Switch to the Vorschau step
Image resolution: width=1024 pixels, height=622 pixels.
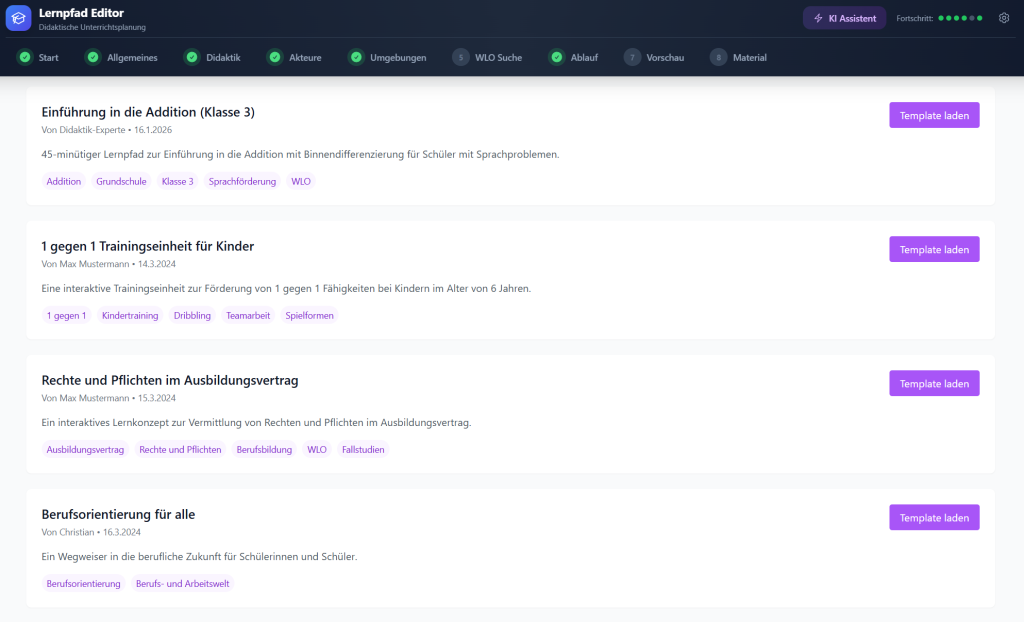654,57
